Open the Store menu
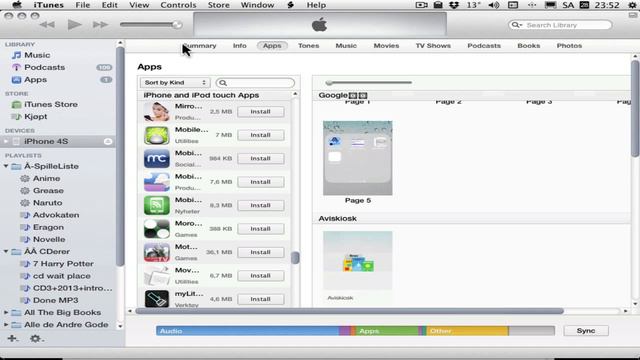Image resolution: width=640 pixels, height=360 pixels. pos(218,5)
